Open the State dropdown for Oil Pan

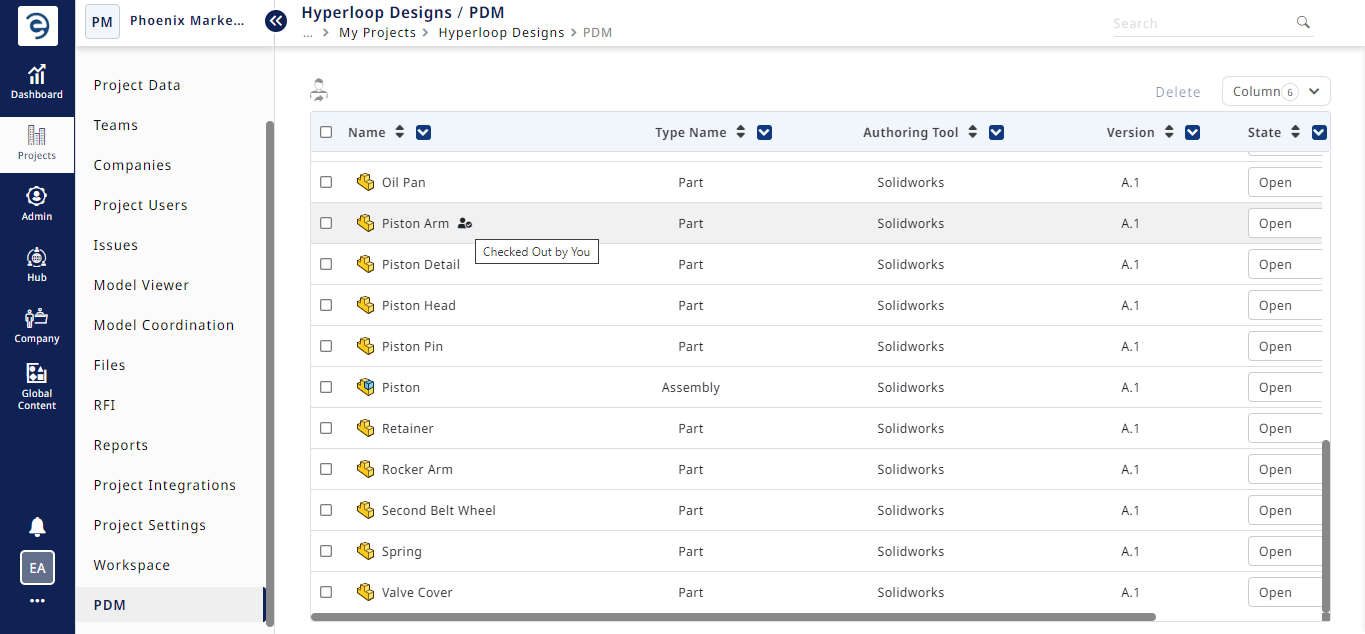tap(1286, 182)
